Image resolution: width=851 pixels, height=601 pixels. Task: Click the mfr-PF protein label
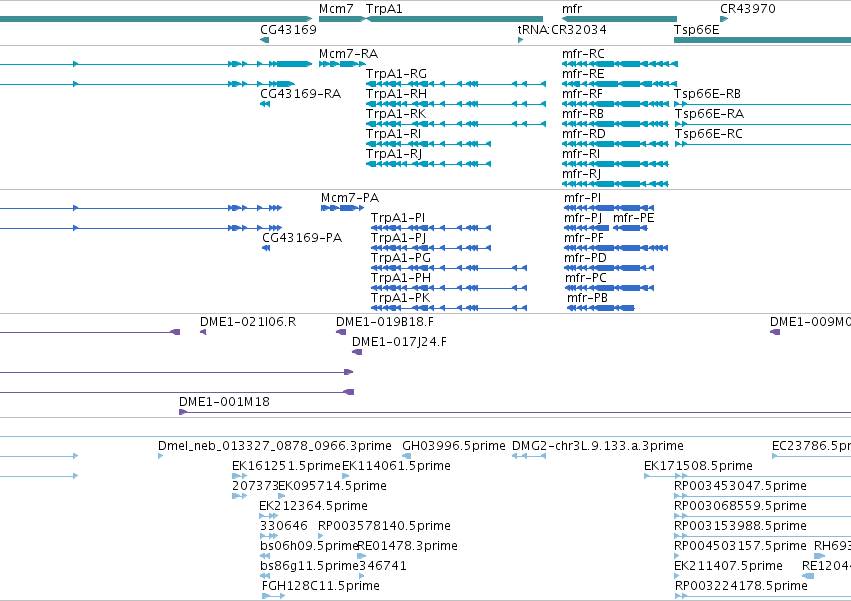pyautogui.click(x=584, y=238)
